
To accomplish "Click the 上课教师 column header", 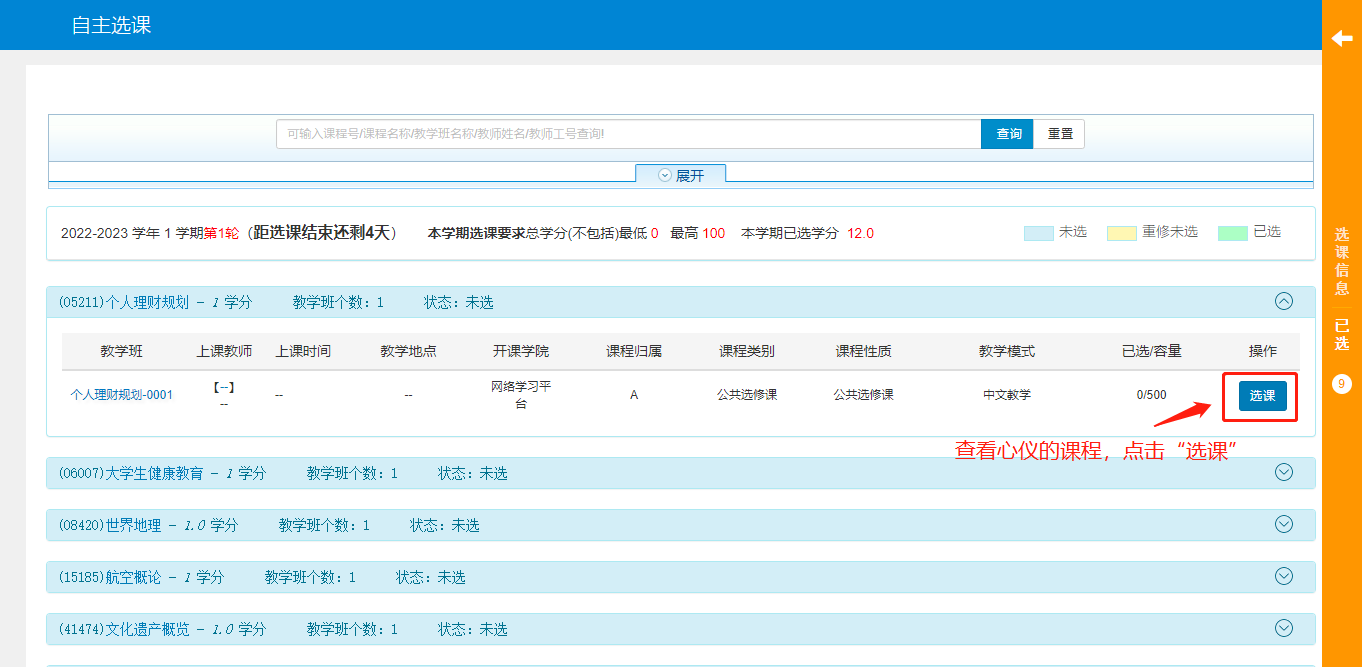I will pyautogui.click(x=224, y=351).
